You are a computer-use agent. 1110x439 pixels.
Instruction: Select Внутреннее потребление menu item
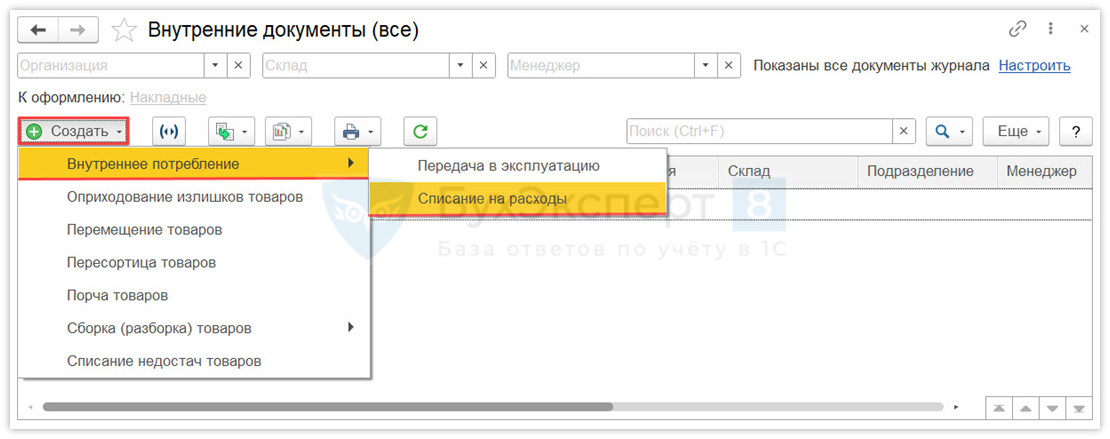(x=194, y=164)
